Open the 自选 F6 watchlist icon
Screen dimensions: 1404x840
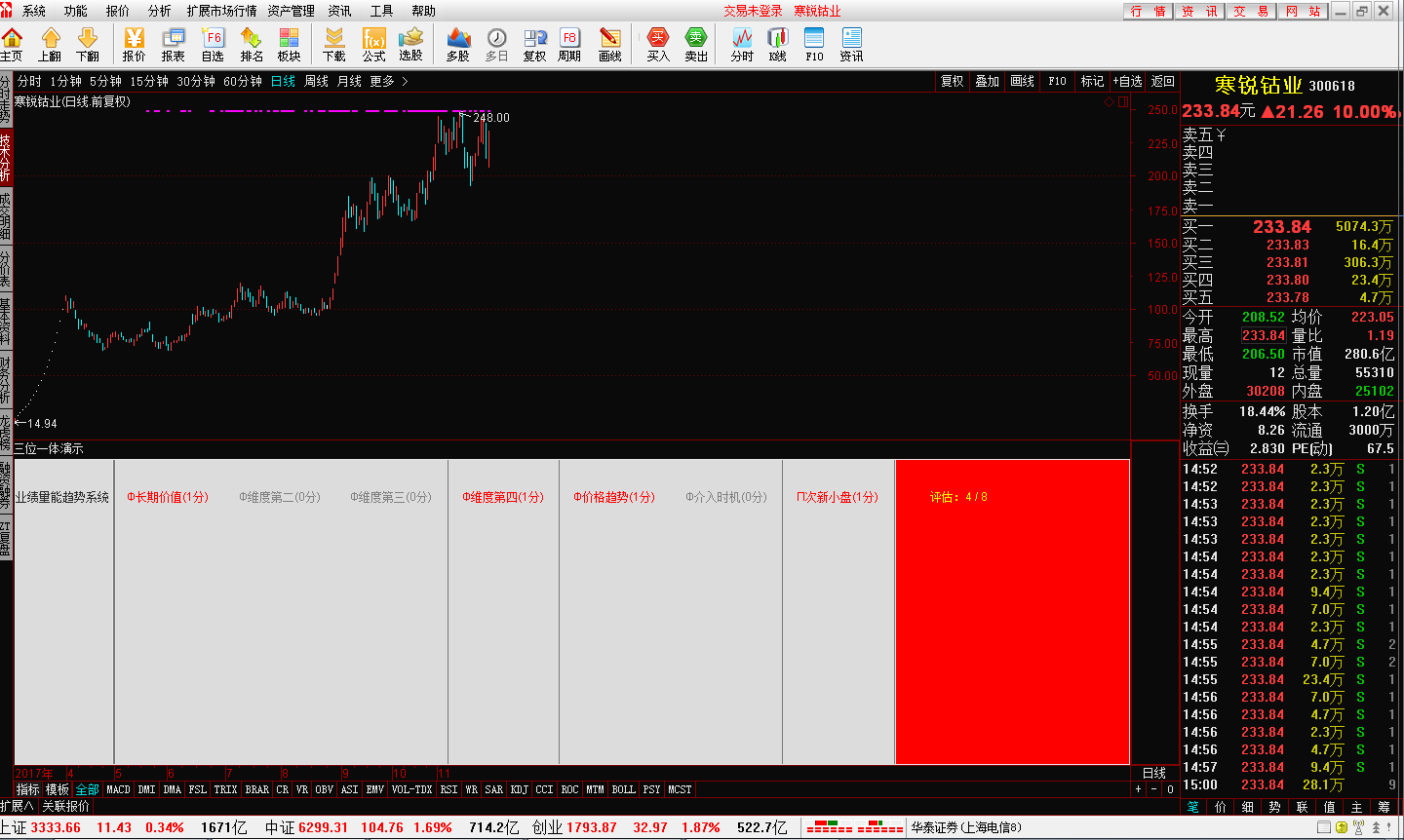click(213, 45)
